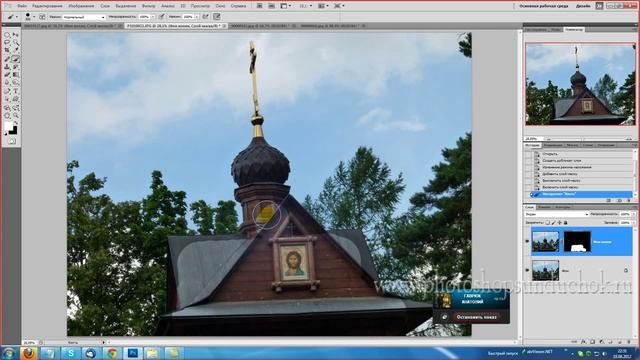Open the Файл menu

pyautogui.click(x=22, y=6)
